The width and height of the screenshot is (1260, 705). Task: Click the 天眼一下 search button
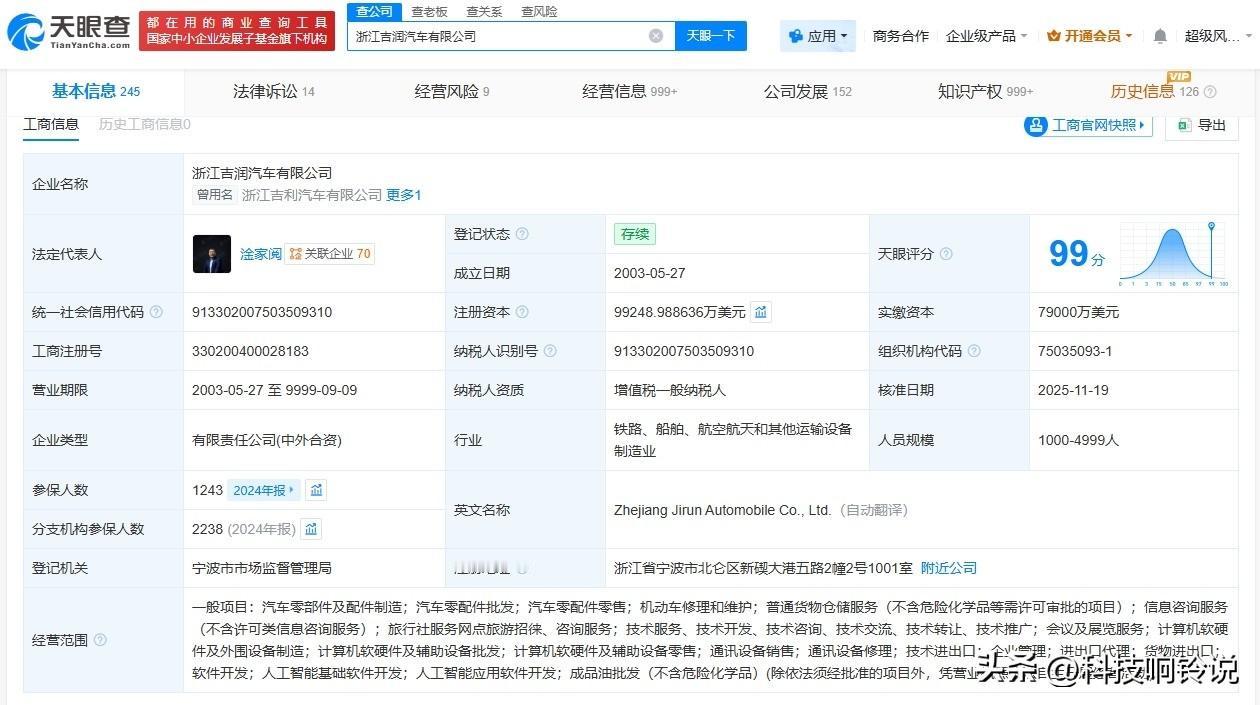coord(711,36)
